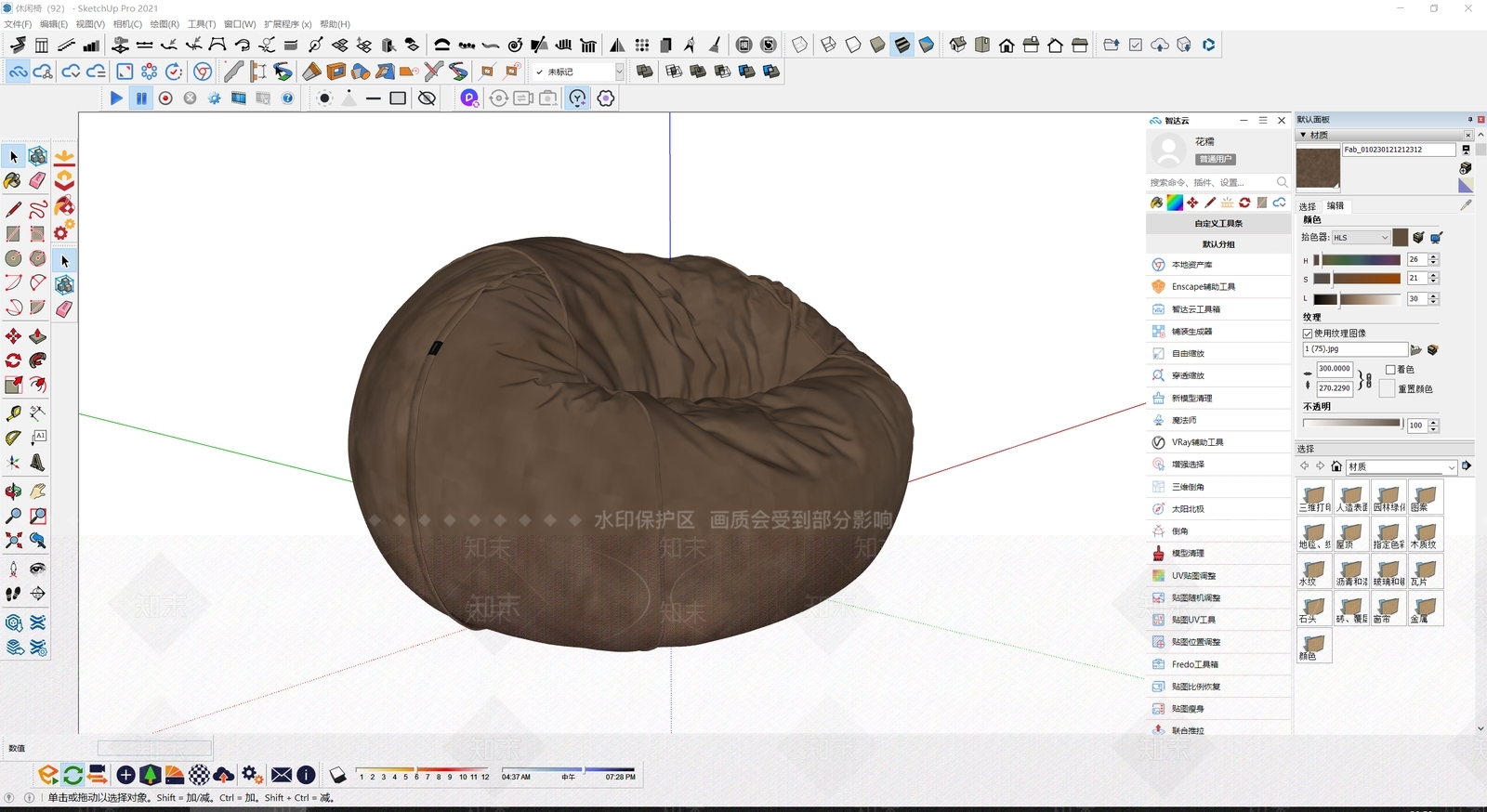Click the blue help question mark icon
The height and width of the screenshot is (812, 1487).
pos(287,98)
